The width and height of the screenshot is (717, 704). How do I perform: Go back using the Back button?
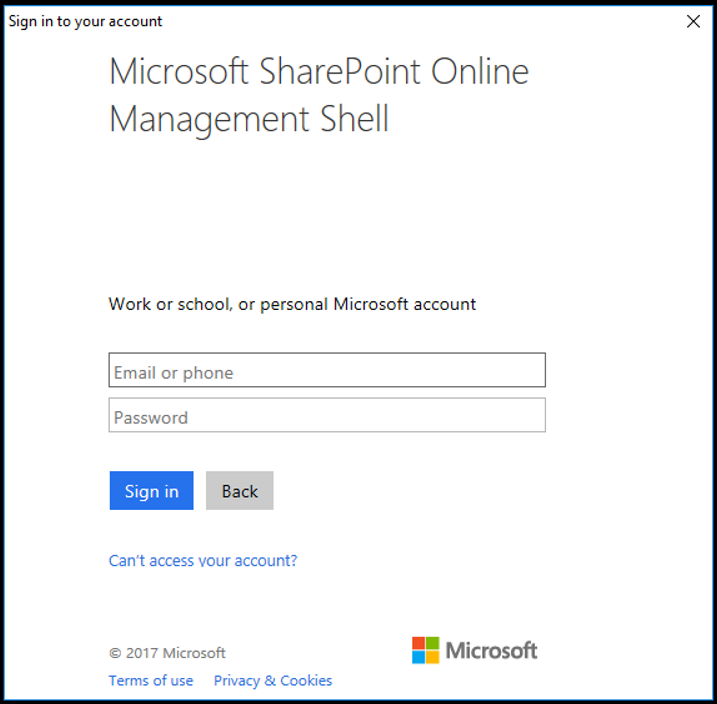tap(240, 491)
